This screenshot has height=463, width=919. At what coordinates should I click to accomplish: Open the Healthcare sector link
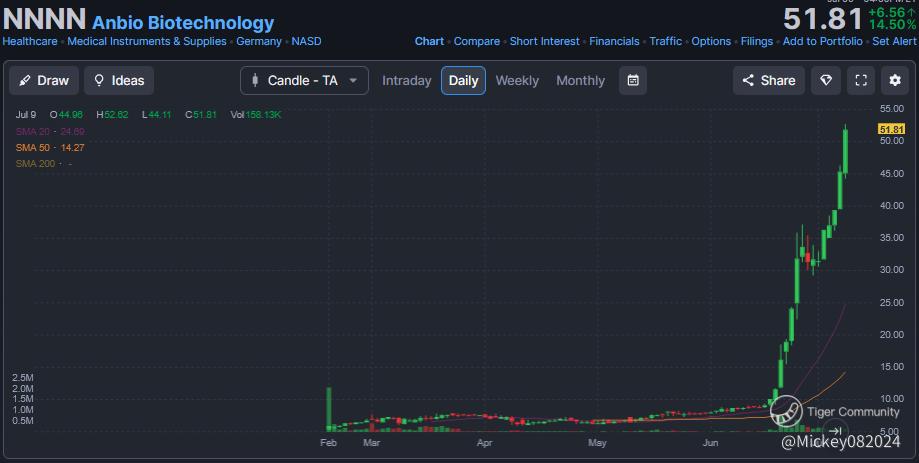[x=30, y=41]
